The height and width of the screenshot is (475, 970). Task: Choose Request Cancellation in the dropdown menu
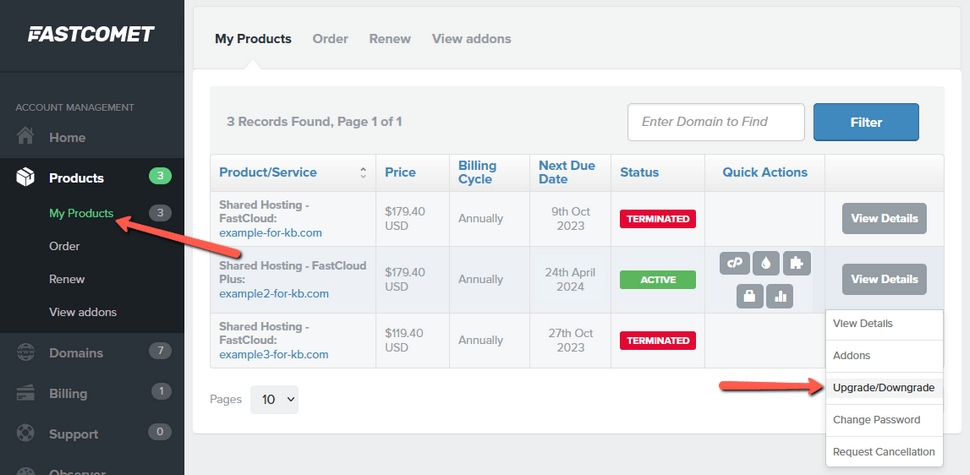[884, 452]
